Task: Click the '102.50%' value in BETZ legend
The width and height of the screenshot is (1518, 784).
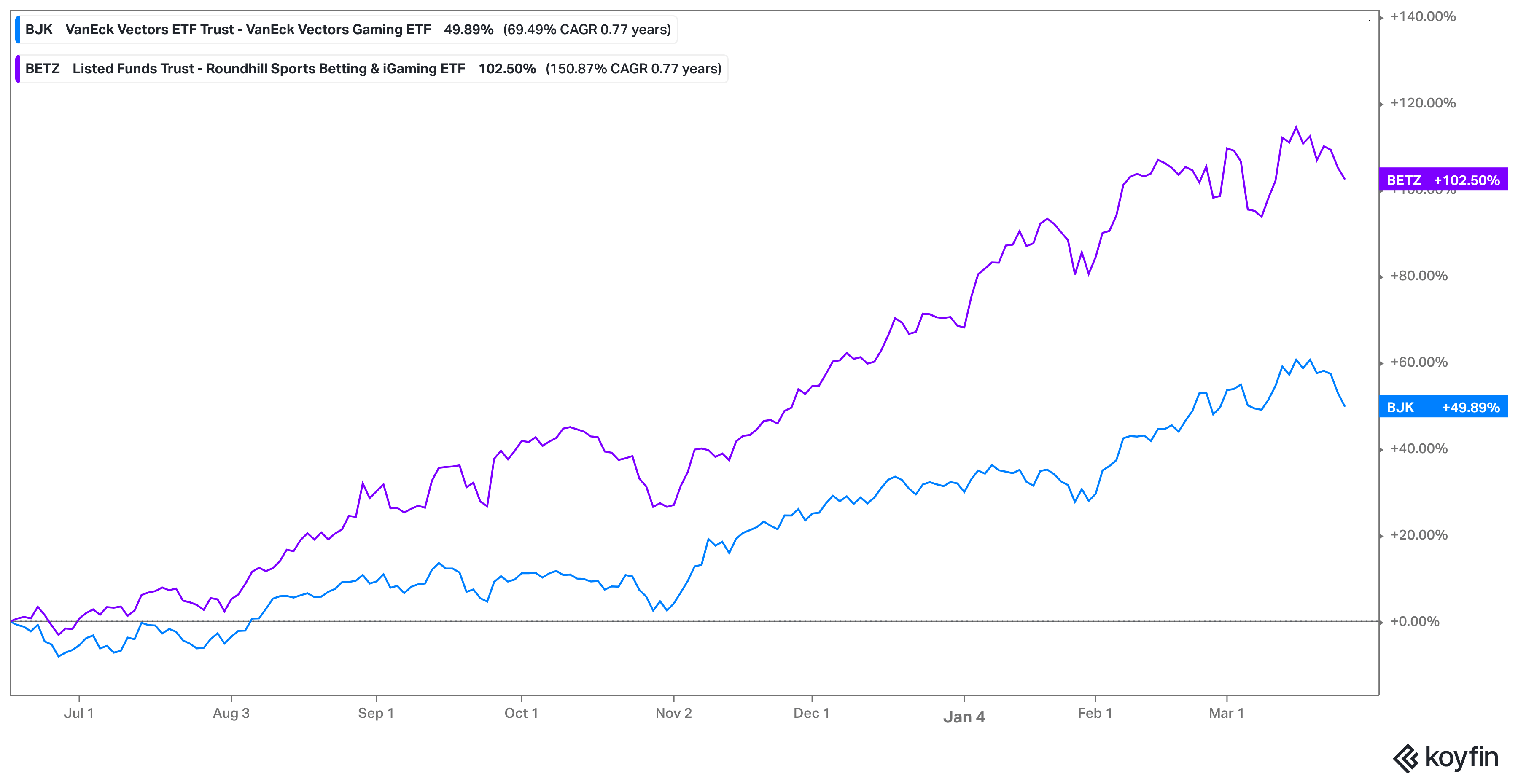Action: 507,69
